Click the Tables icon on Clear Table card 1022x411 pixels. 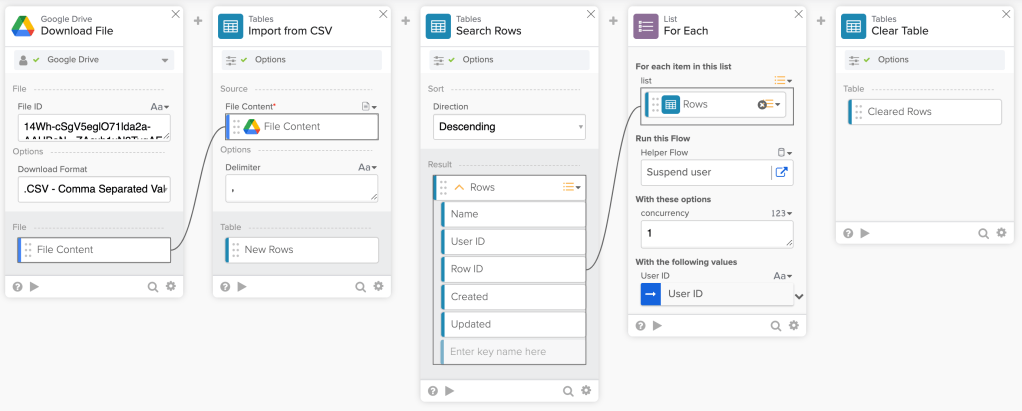pos(853,26)
